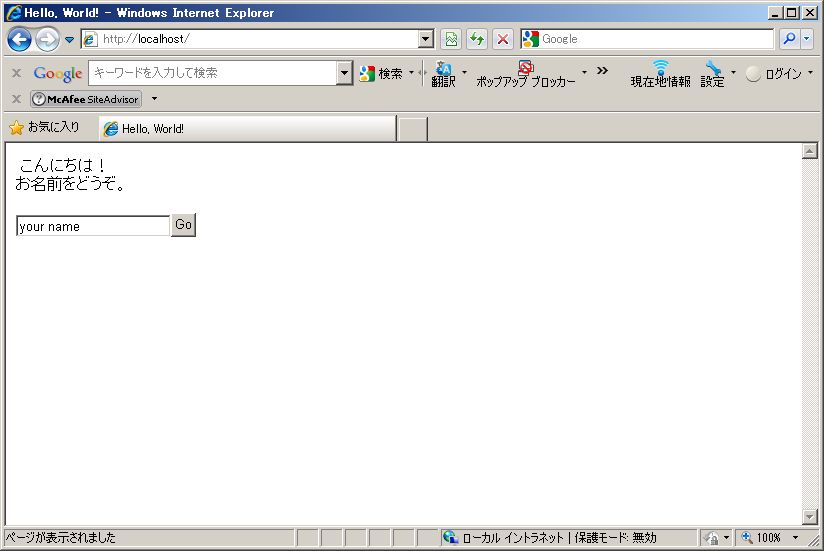Stop loading with the red X icon
The width and height of the screenshot is (824, 551).
click(x=502, y=39)
